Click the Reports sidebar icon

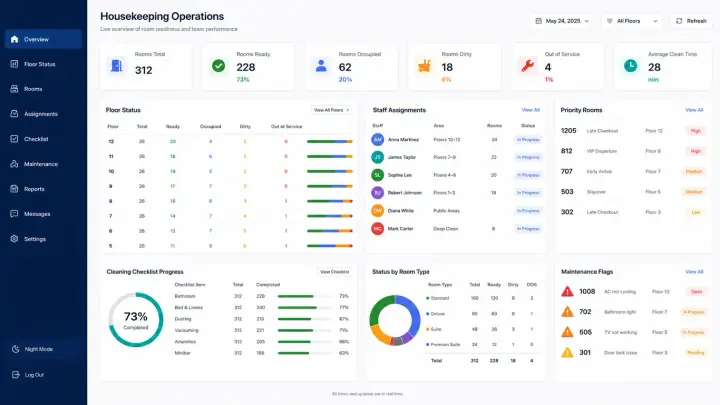[x=14, y=189]
